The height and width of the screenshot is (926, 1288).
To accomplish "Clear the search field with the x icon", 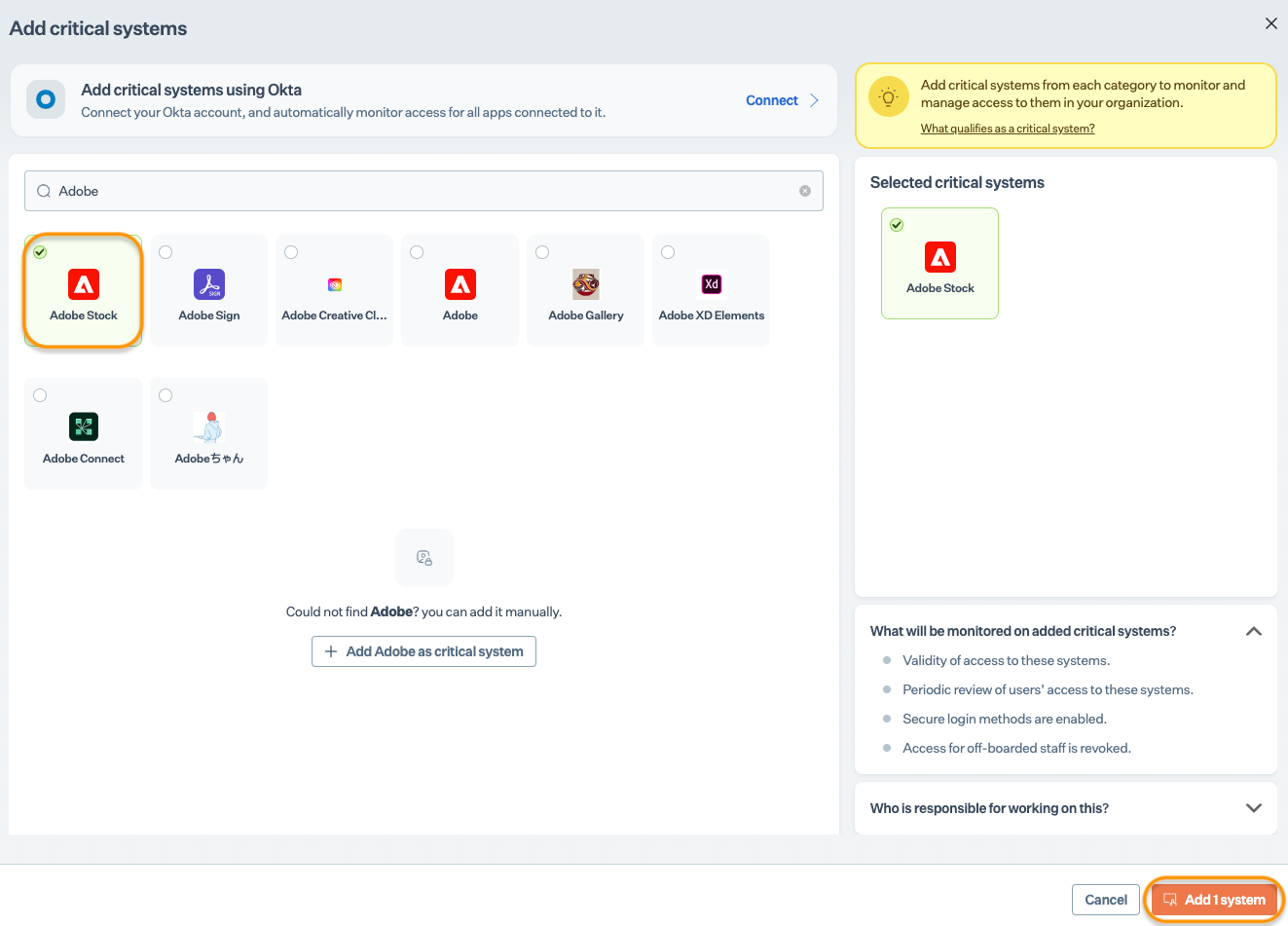I will coord(805,191).
